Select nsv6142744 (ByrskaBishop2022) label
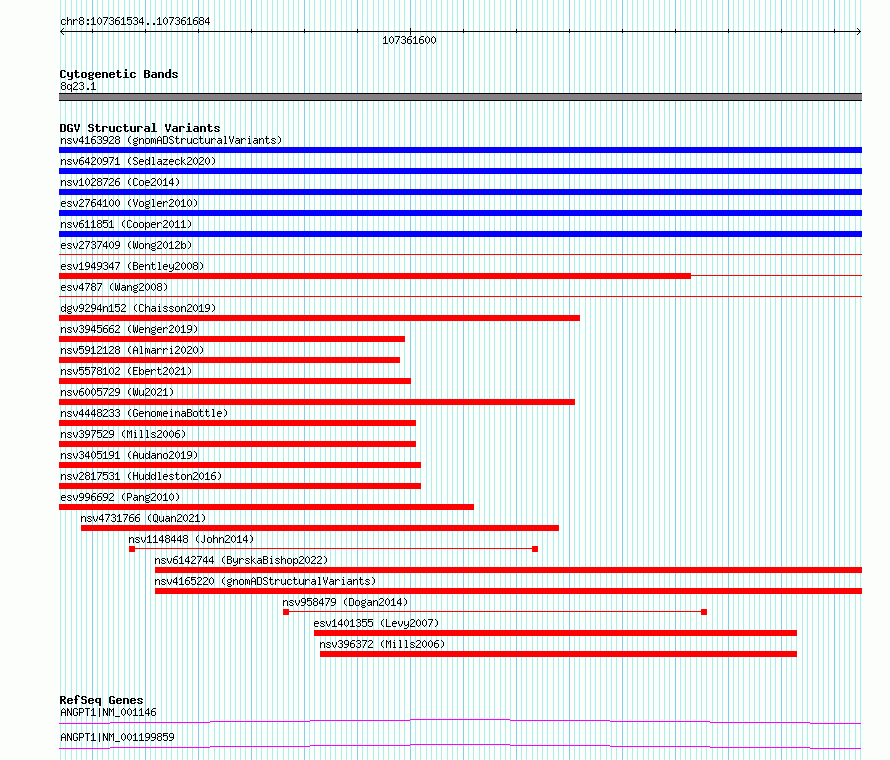Viewport: 890px width, 760px height. tap(241, 560)
